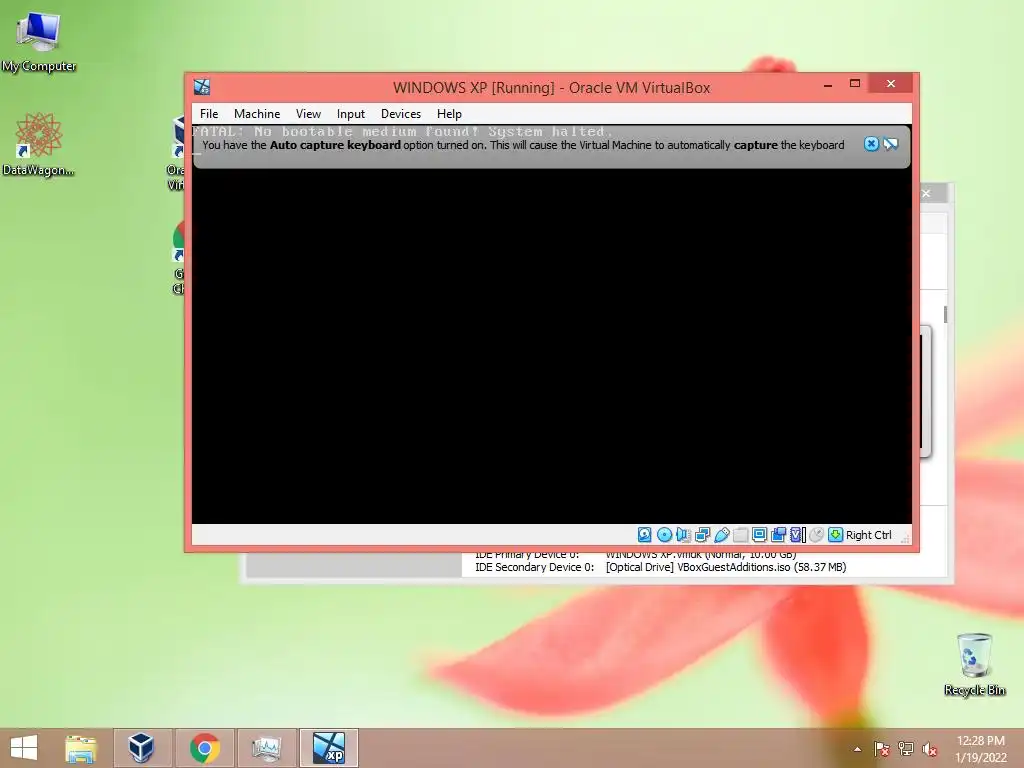Open the muted volume tray icon

(x=930, y=749)
